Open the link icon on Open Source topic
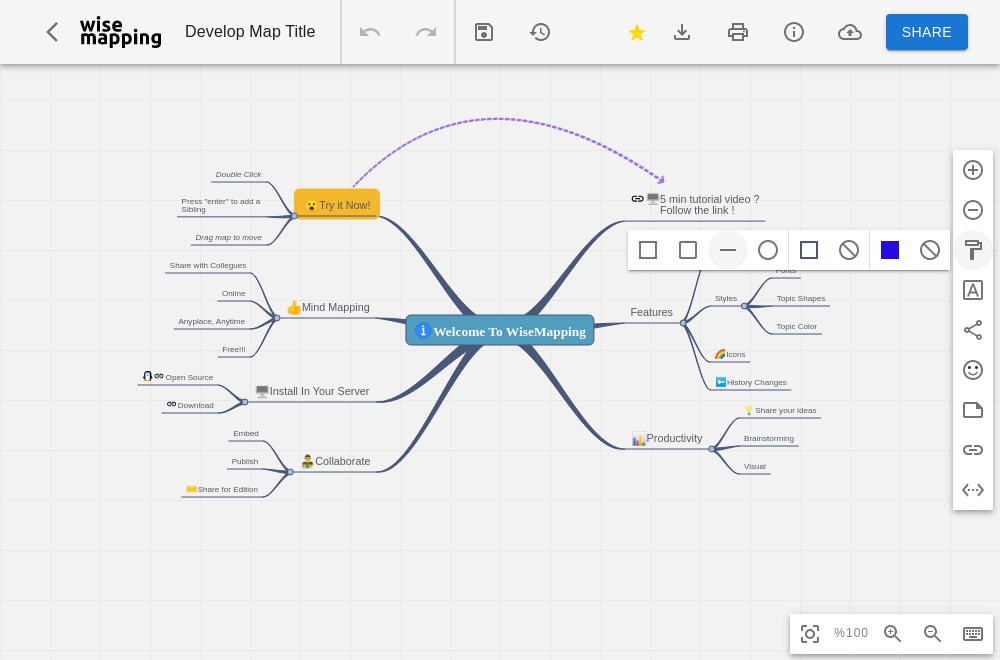 [x=159, y=376]
